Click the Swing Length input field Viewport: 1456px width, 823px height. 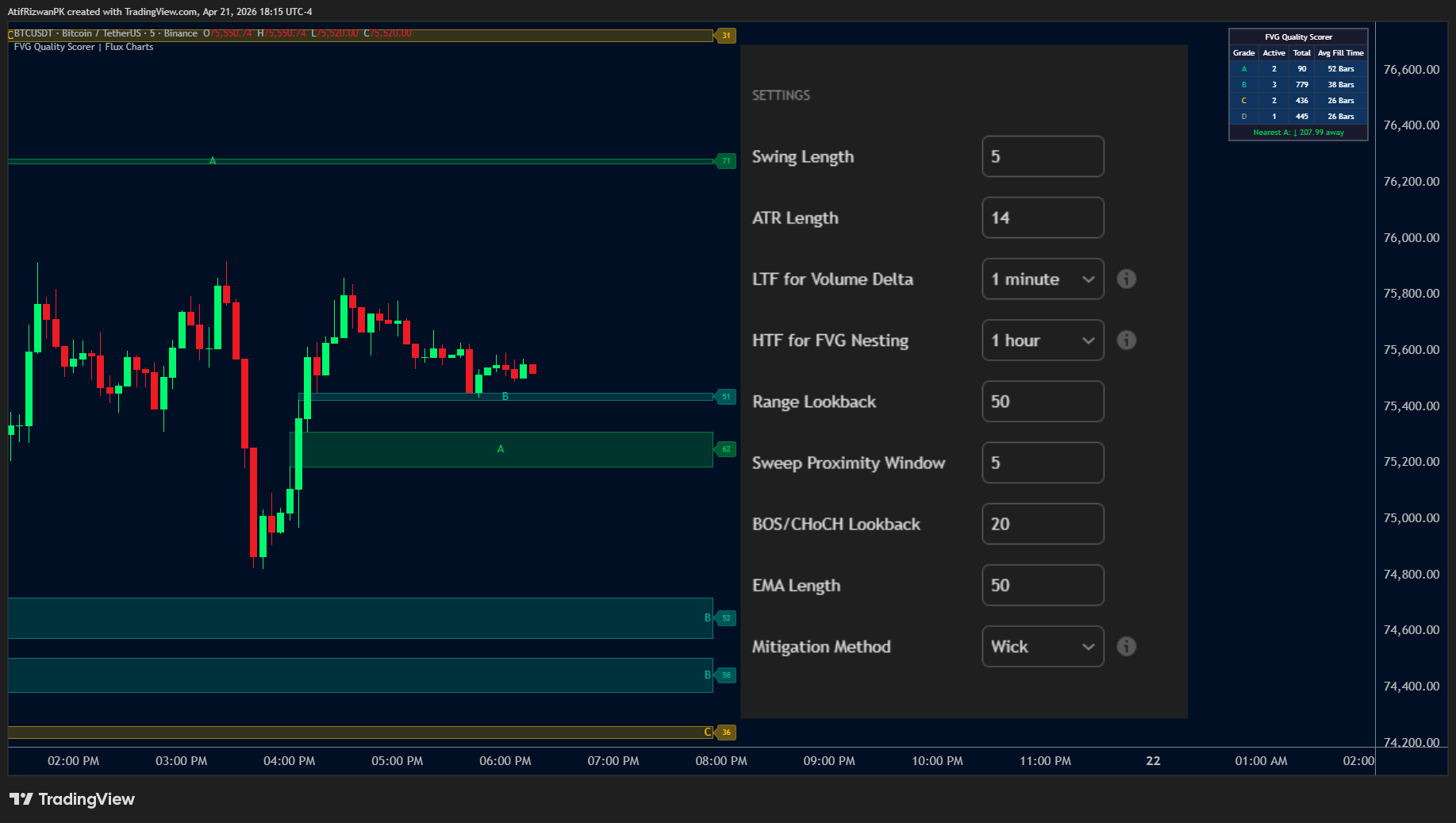(1043, 156)
